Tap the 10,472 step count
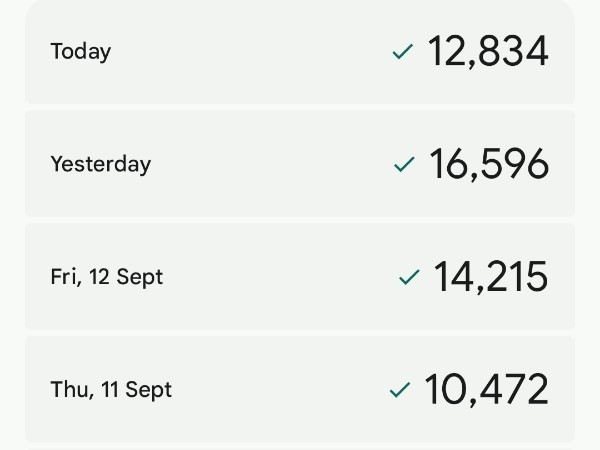600x450 pixels. pyautogui.click(x=486, y=390)
